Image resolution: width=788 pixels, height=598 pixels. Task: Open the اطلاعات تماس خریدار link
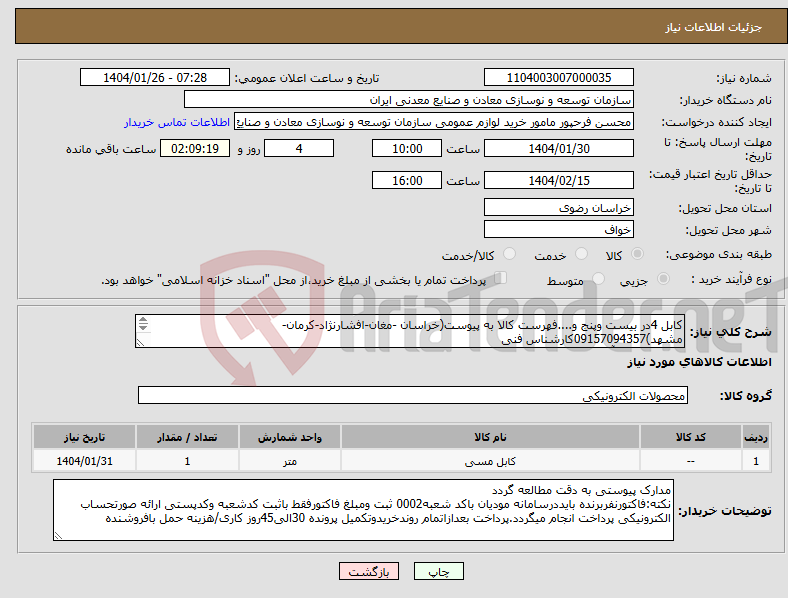coord(177,122)
